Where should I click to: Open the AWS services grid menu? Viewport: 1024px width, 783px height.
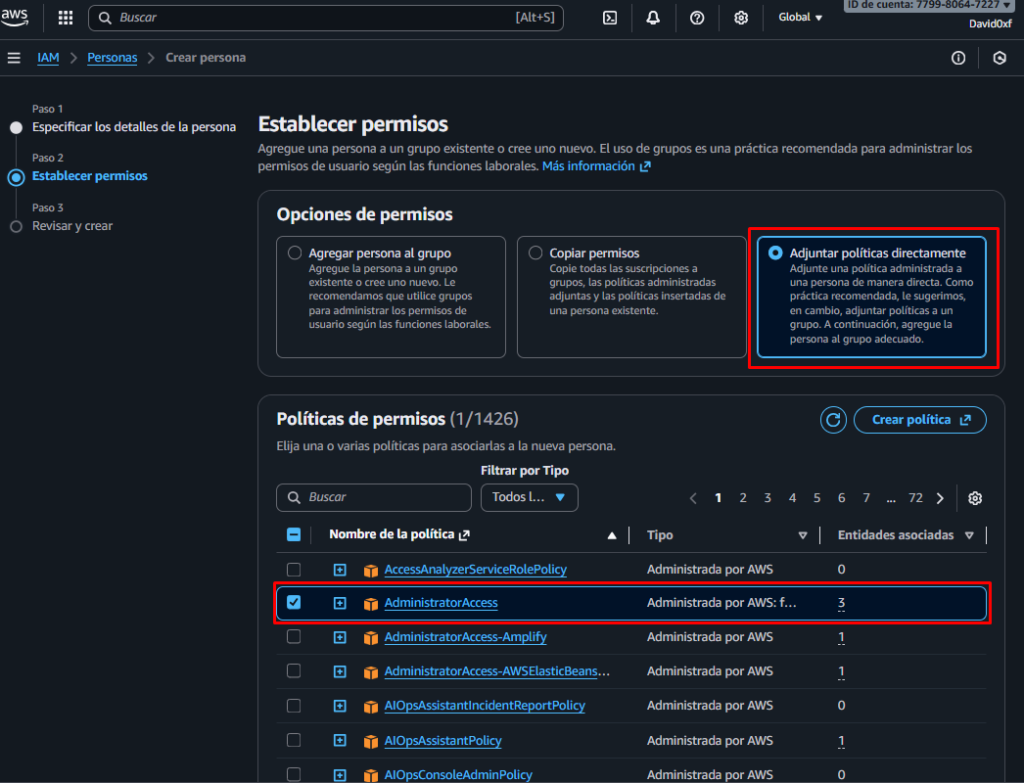coord(66,18)
